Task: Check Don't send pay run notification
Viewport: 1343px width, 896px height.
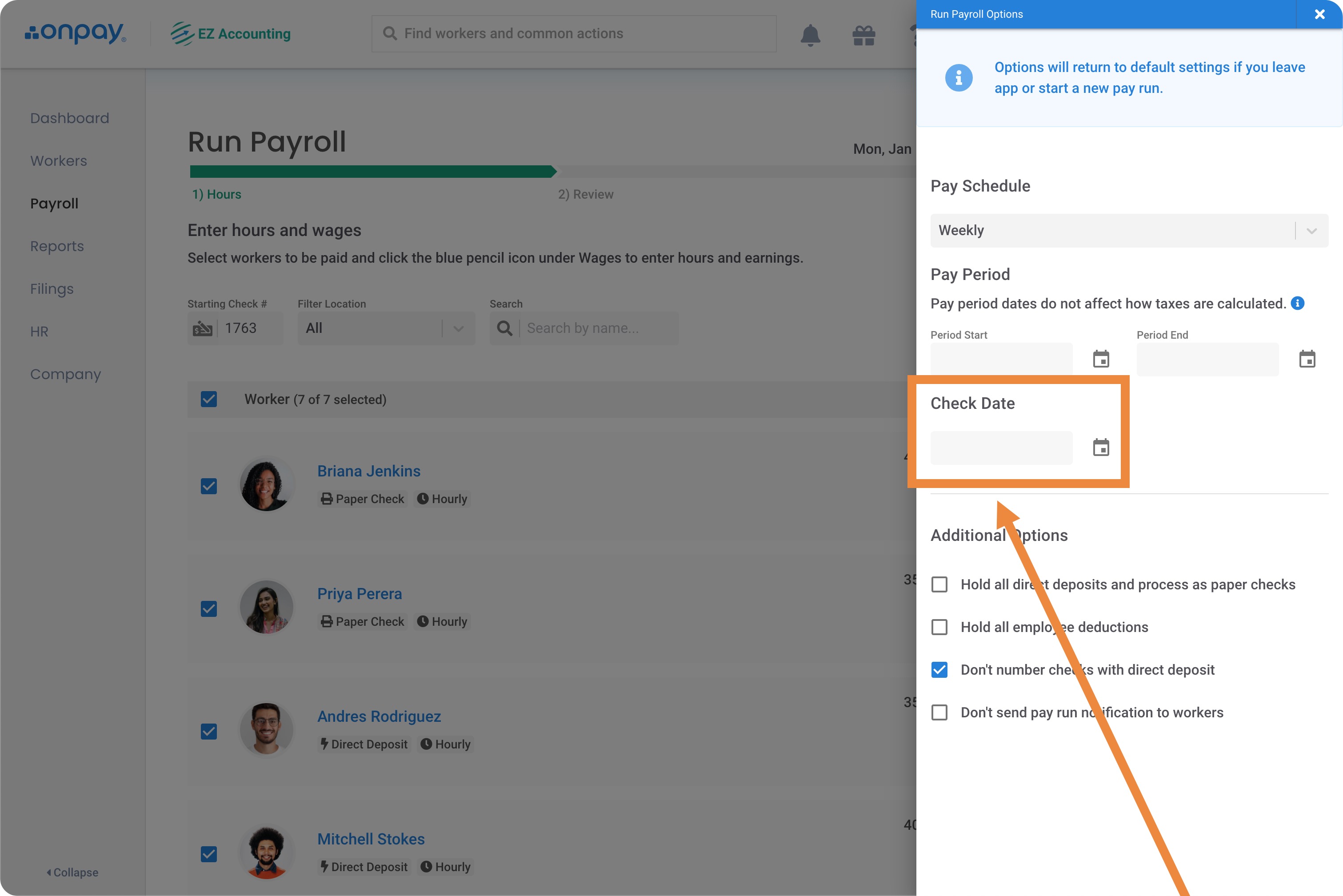Action: point(939,712)
